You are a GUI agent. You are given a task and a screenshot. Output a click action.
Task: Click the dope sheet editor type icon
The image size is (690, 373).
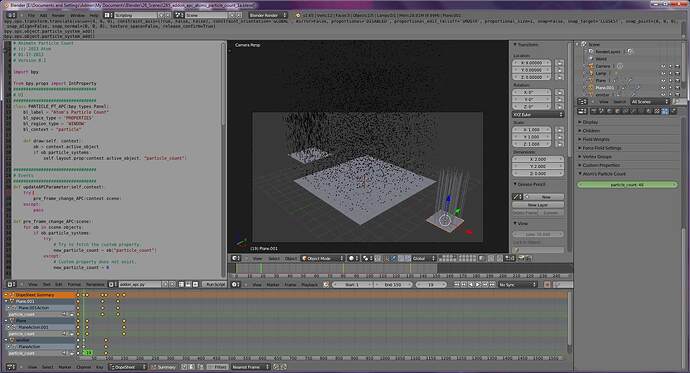point(11,367)
